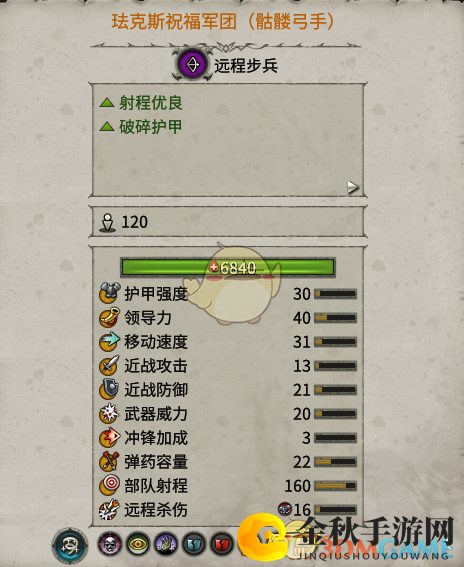
Task: Click the 部队射程 160 stat bar
Action: (x=335, y=486)
